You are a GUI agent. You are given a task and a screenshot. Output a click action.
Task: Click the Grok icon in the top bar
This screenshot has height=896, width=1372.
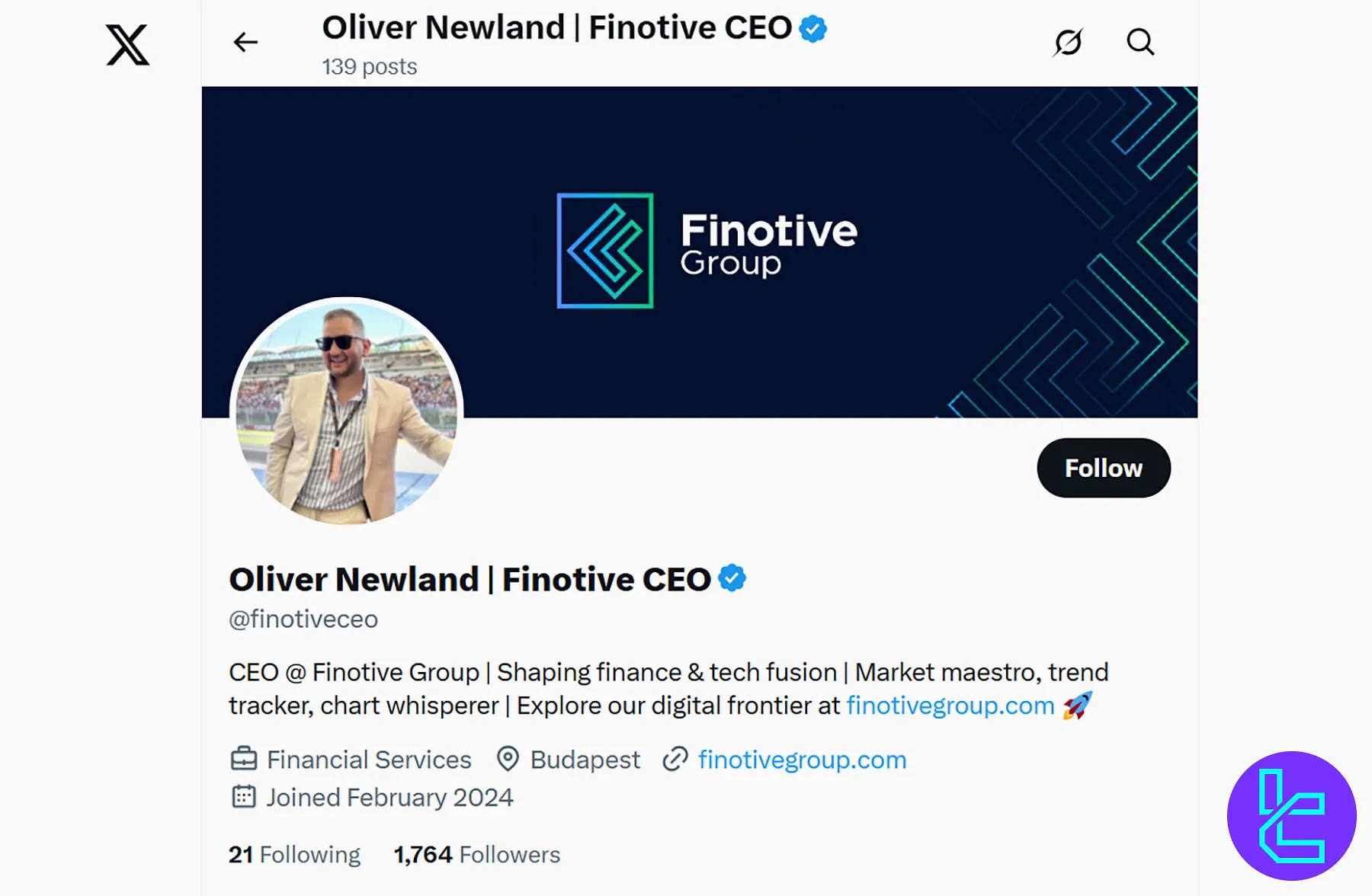click(x=1068, y=42)
